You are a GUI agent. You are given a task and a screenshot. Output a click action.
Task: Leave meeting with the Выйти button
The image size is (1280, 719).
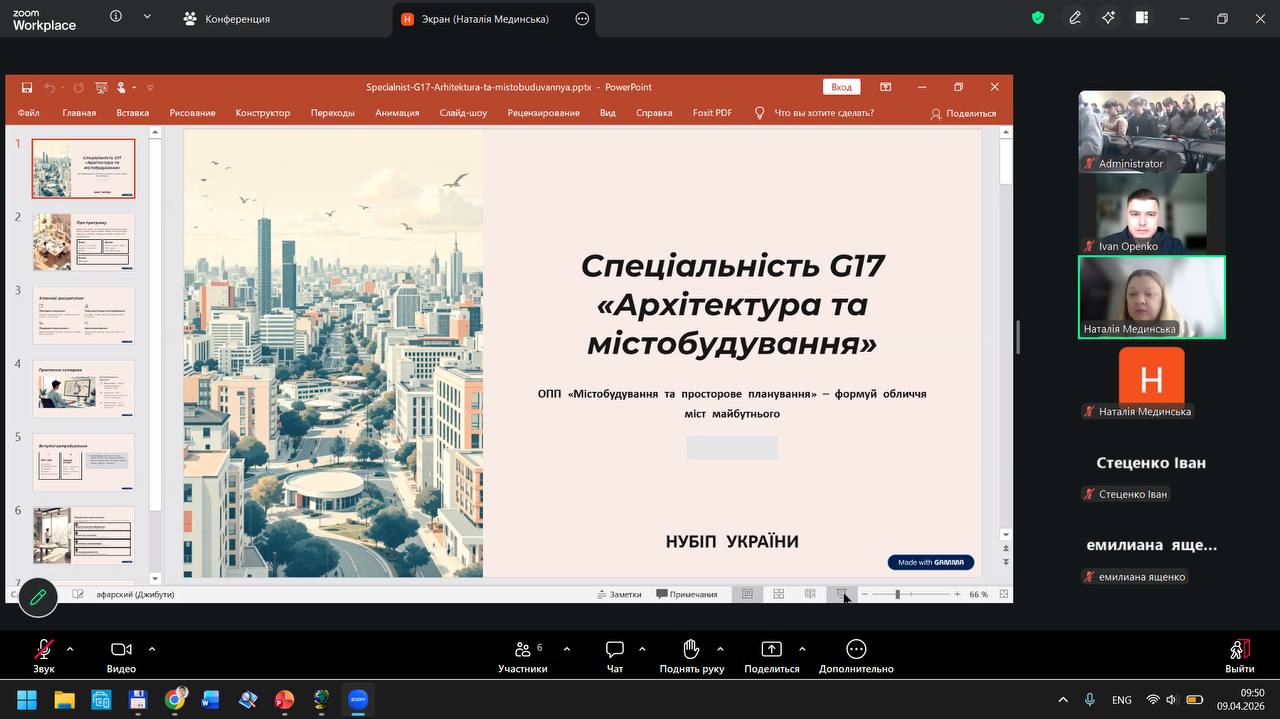tap(1240, 656)
